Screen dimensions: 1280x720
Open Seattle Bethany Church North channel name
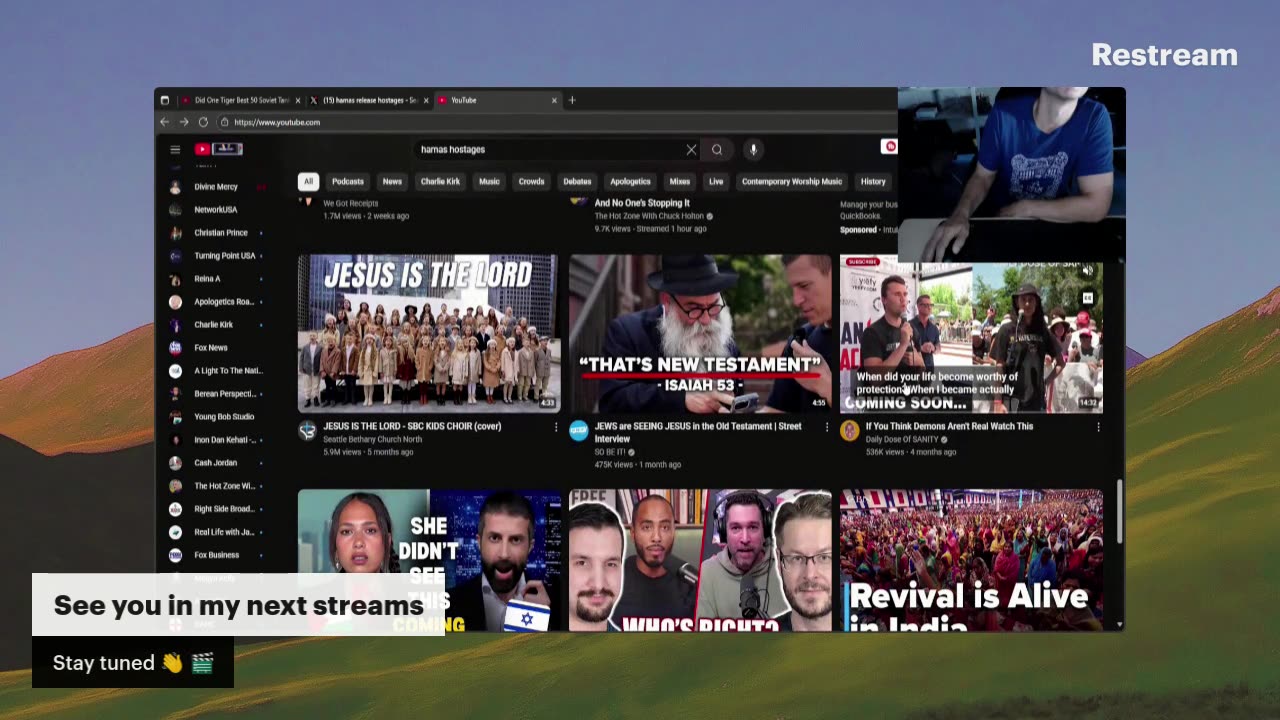pos(372,439)
